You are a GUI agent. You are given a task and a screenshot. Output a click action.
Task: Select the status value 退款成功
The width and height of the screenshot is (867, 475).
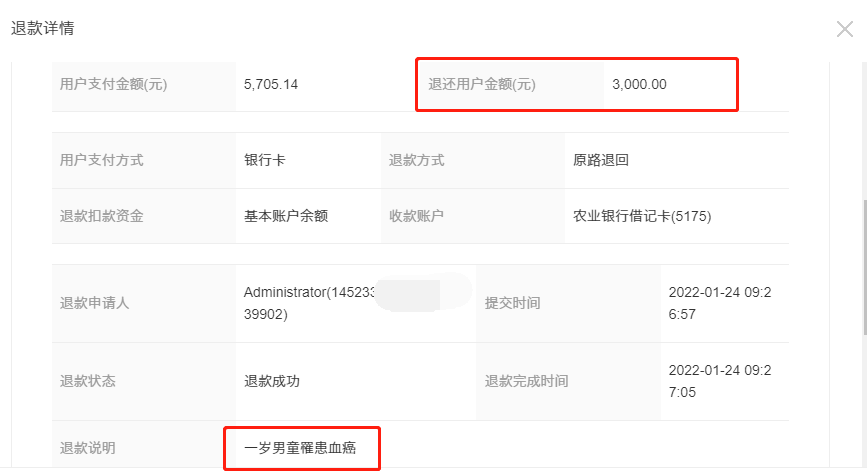(x=272, y=382)
